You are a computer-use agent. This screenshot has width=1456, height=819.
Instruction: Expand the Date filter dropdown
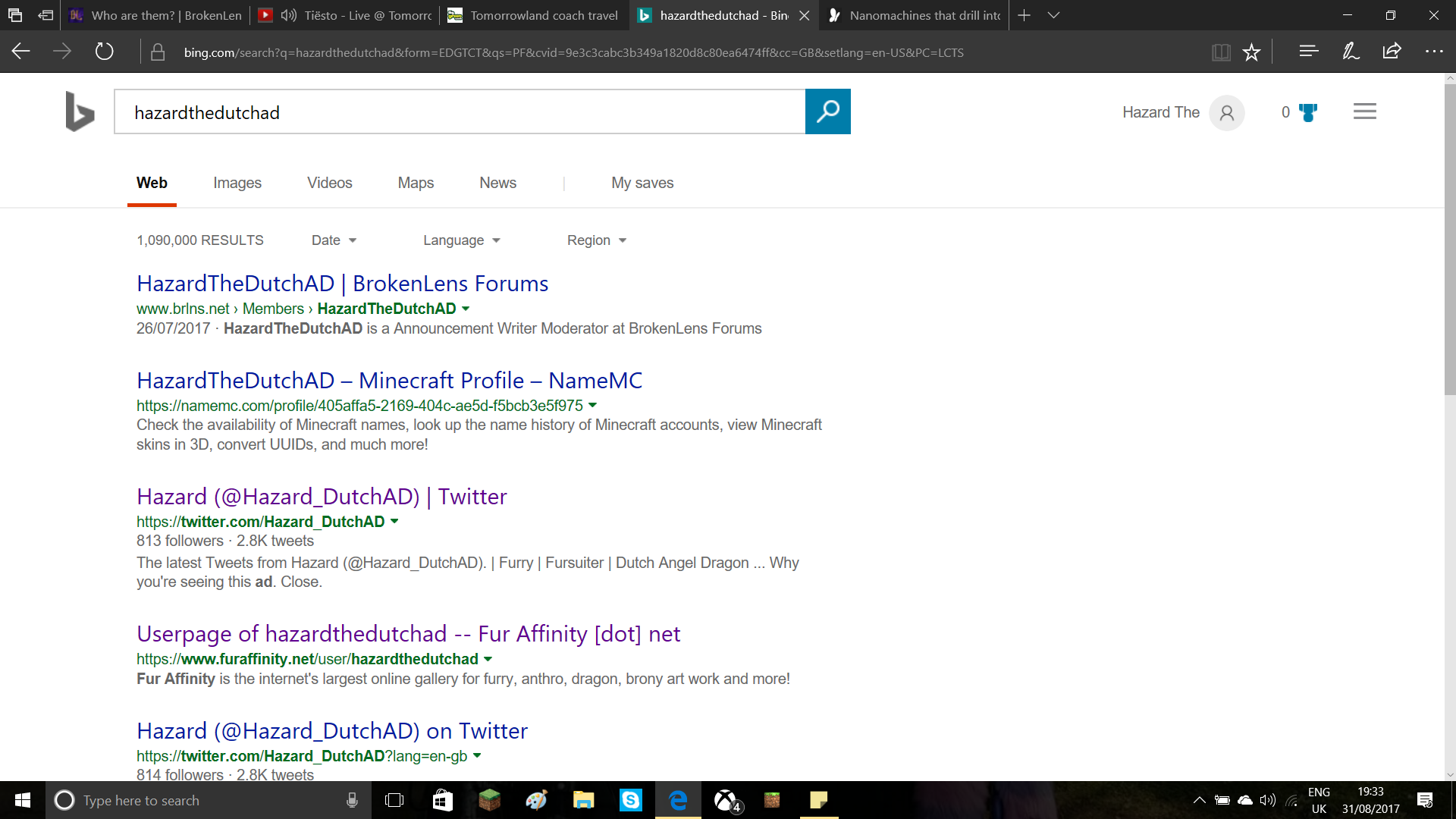point(334,240)
